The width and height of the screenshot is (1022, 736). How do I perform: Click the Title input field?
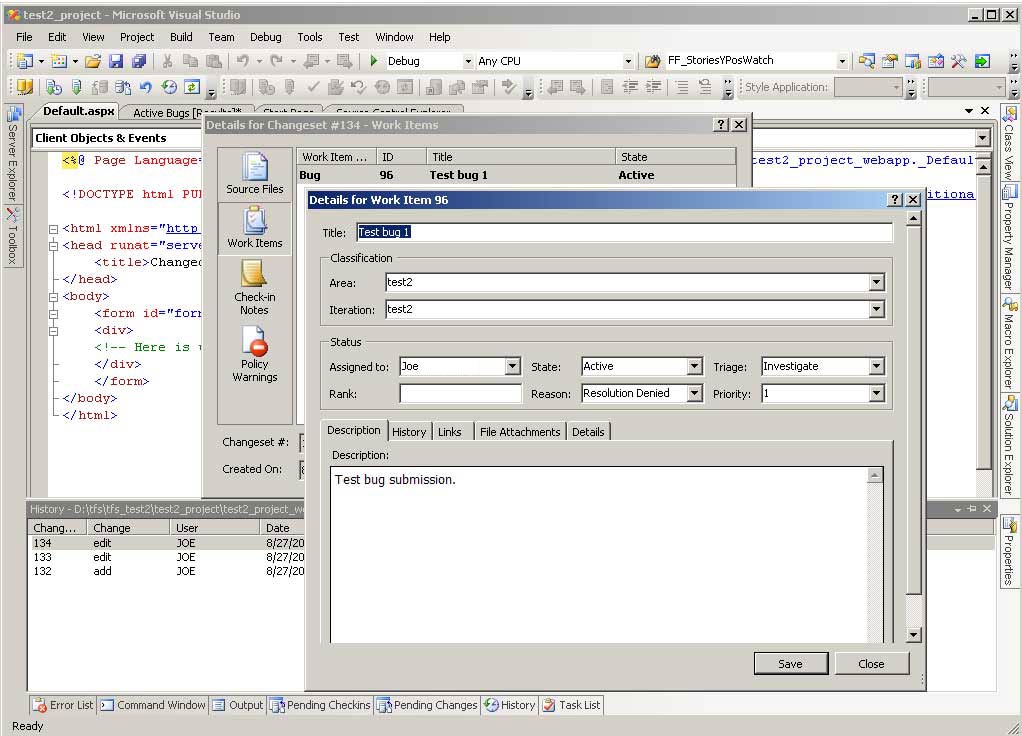(624, 232)
